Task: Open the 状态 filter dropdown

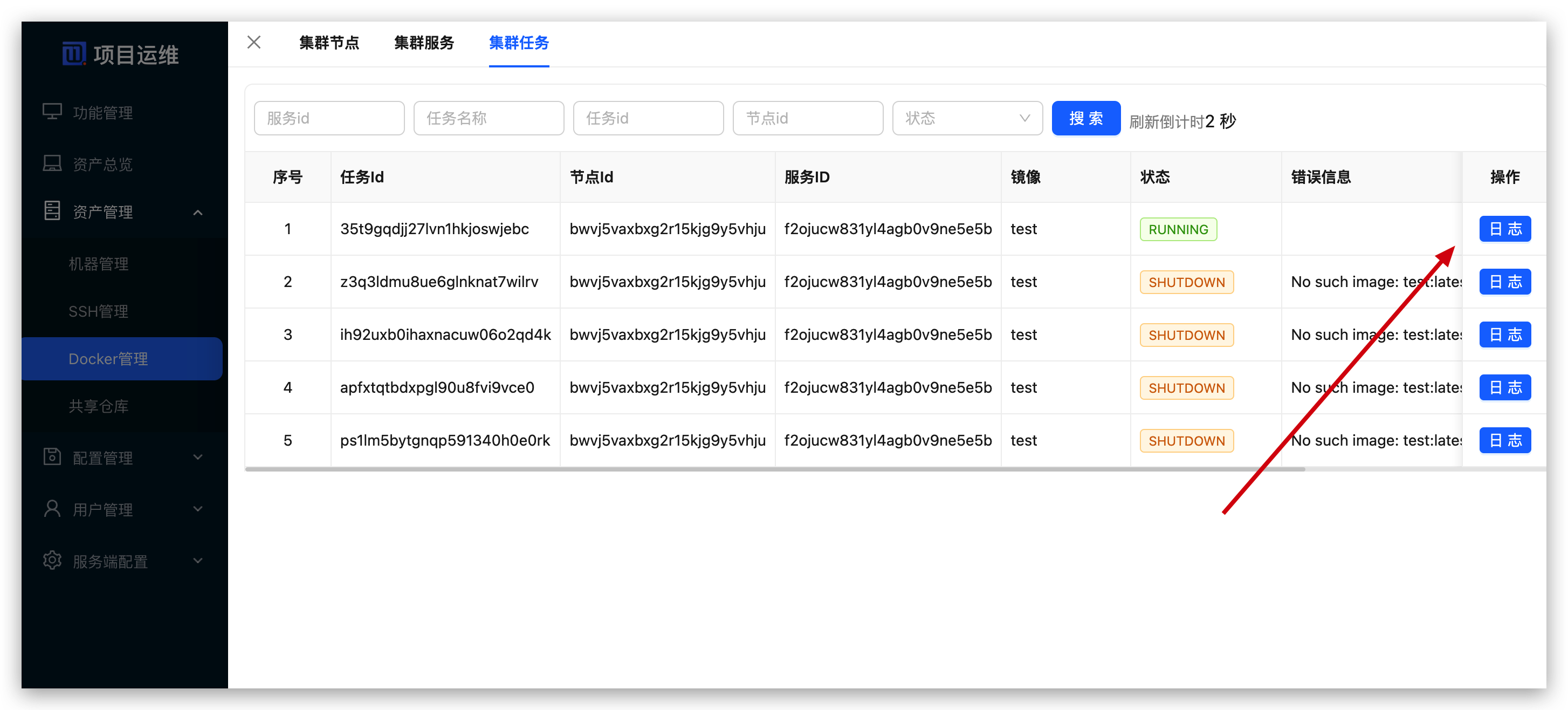Action: (967, 118)
